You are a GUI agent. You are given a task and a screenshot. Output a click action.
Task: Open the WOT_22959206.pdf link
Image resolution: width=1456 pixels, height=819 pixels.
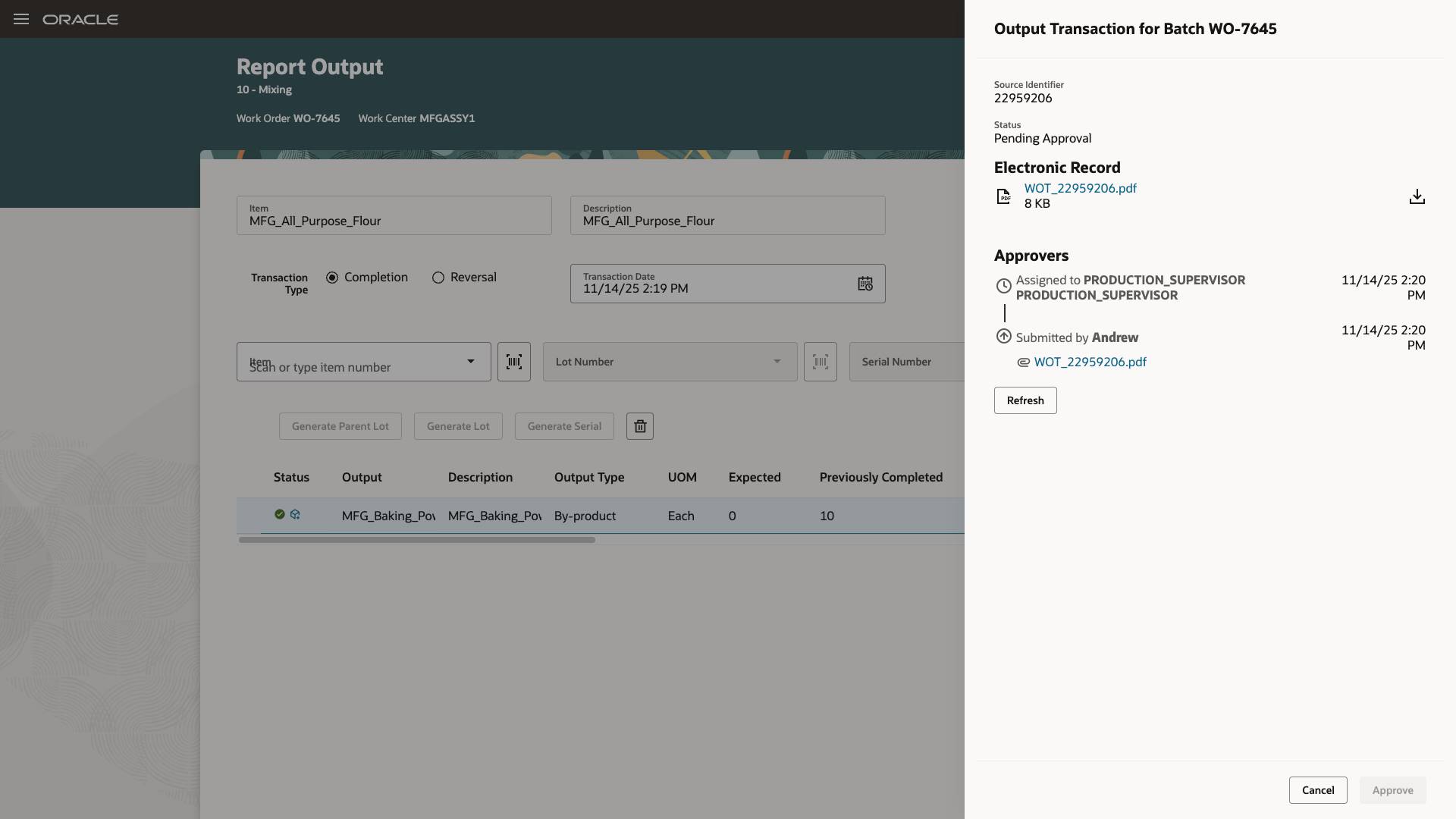tap(1080, 188)
